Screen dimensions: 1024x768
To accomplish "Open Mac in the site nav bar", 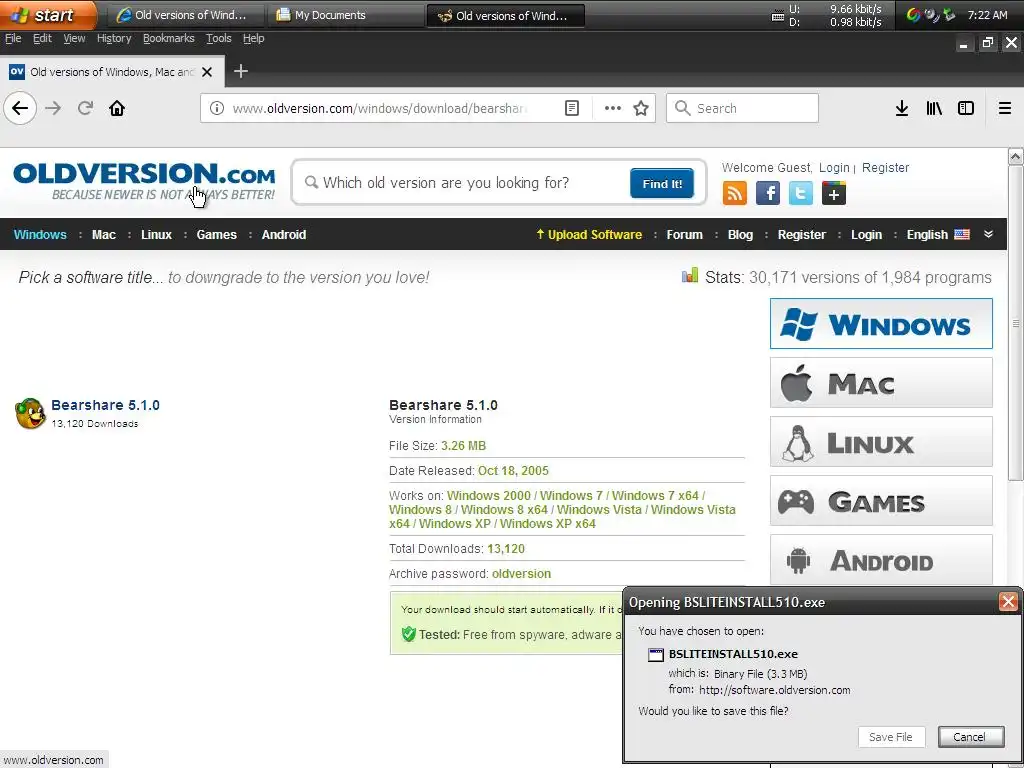I will coord(103,234).
